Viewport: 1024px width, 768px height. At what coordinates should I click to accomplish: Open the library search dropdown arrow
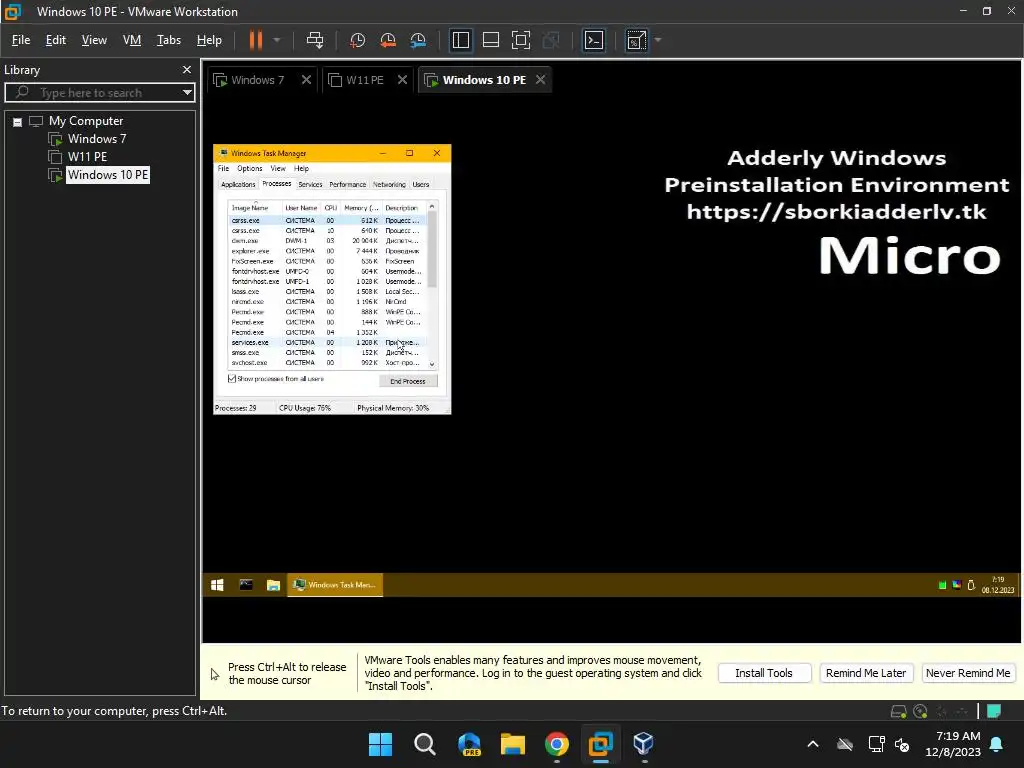tap(187, 93)
